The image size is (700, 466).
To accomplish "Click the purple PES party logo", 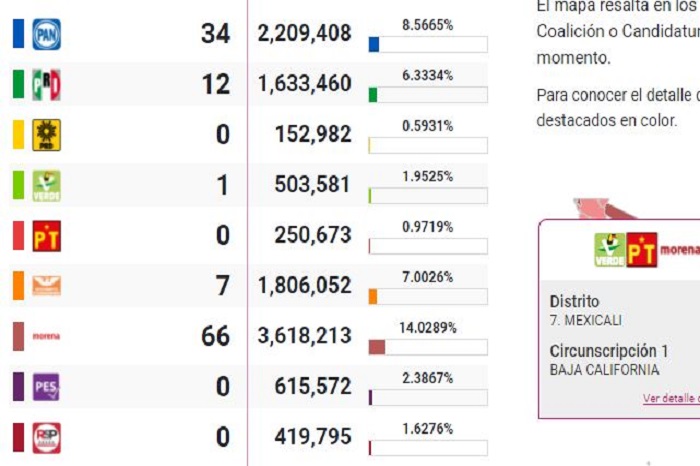I will tap(46, 387).
